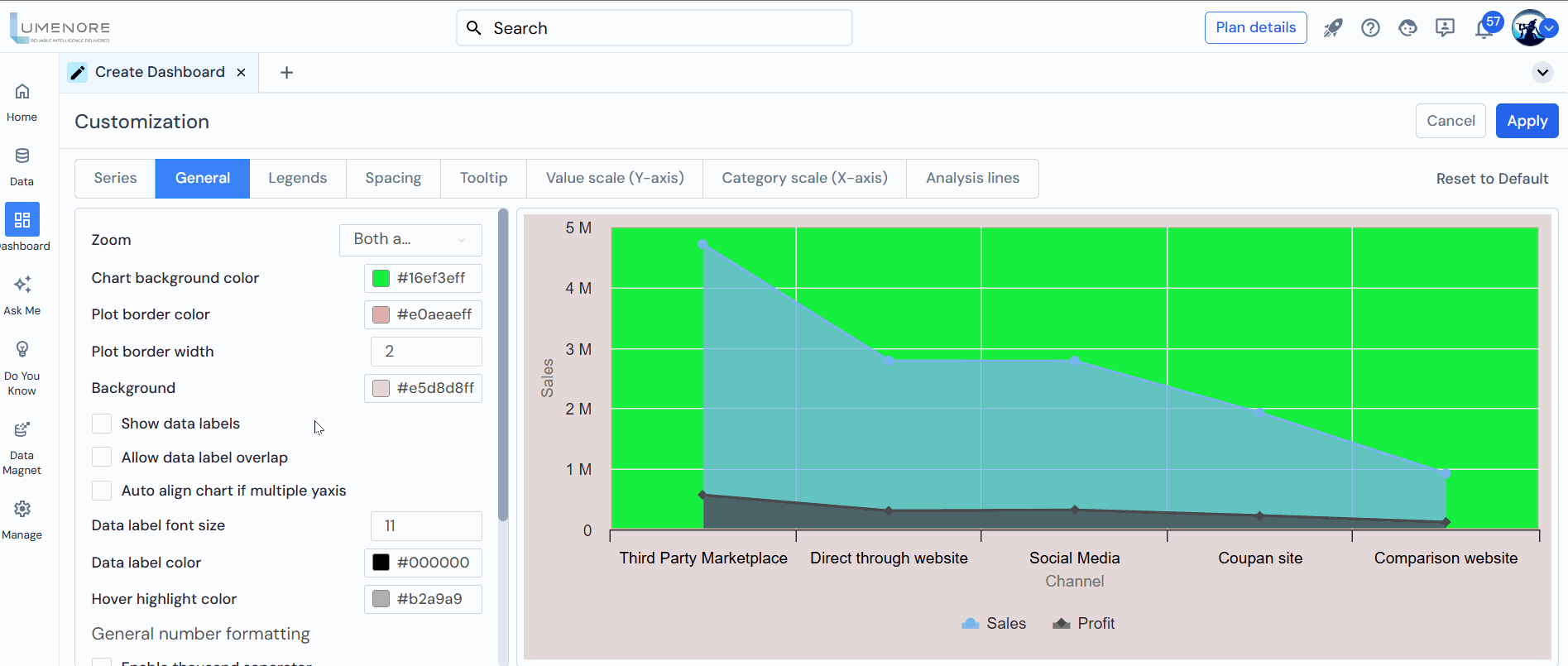
Task: Open the Do You Know lightbulb
Action: pos(22,350)
